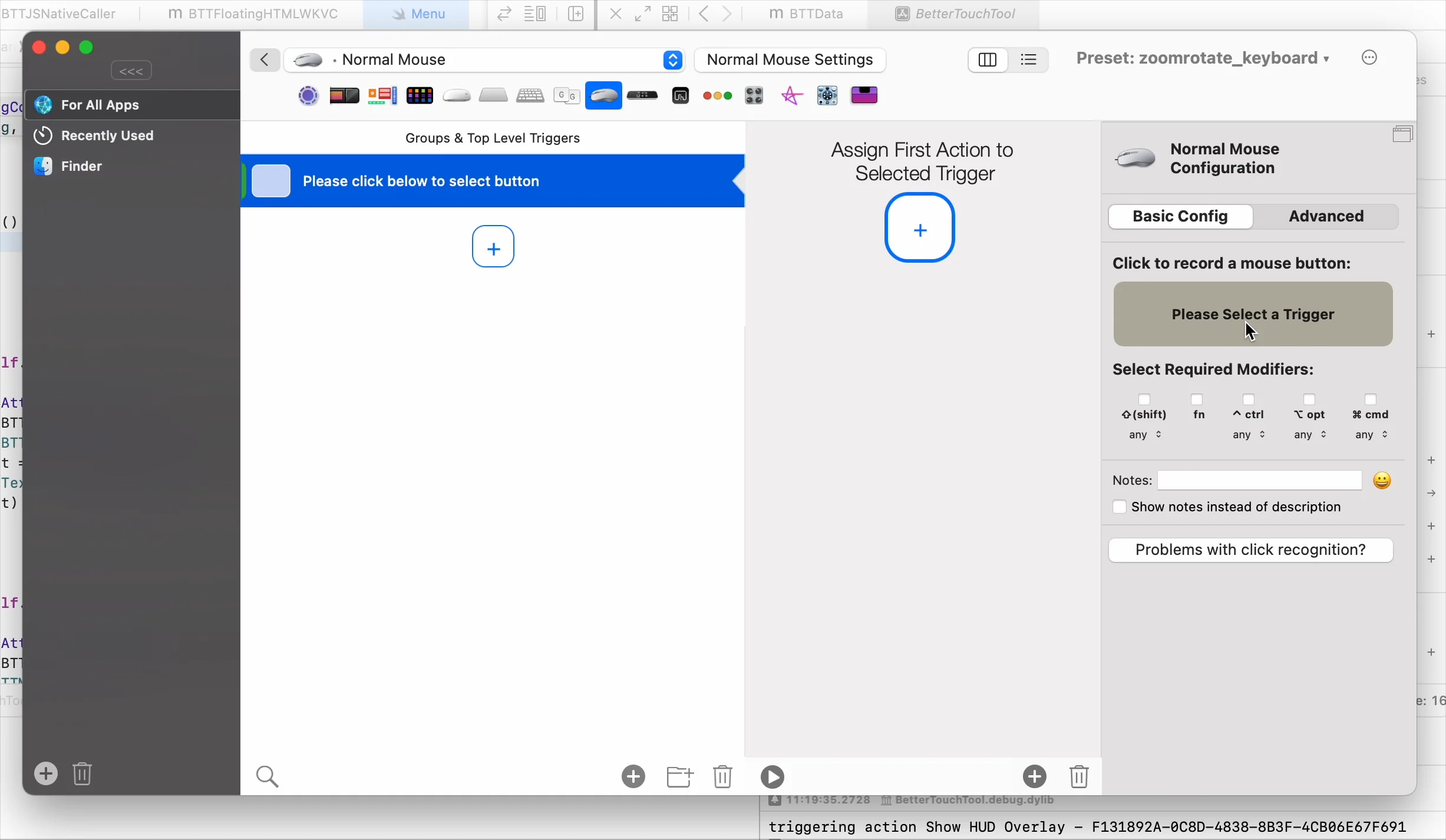Go back with the left chevron button
Screen dimensions: 1446x840
pyautogui.click(x=265, y=60)
